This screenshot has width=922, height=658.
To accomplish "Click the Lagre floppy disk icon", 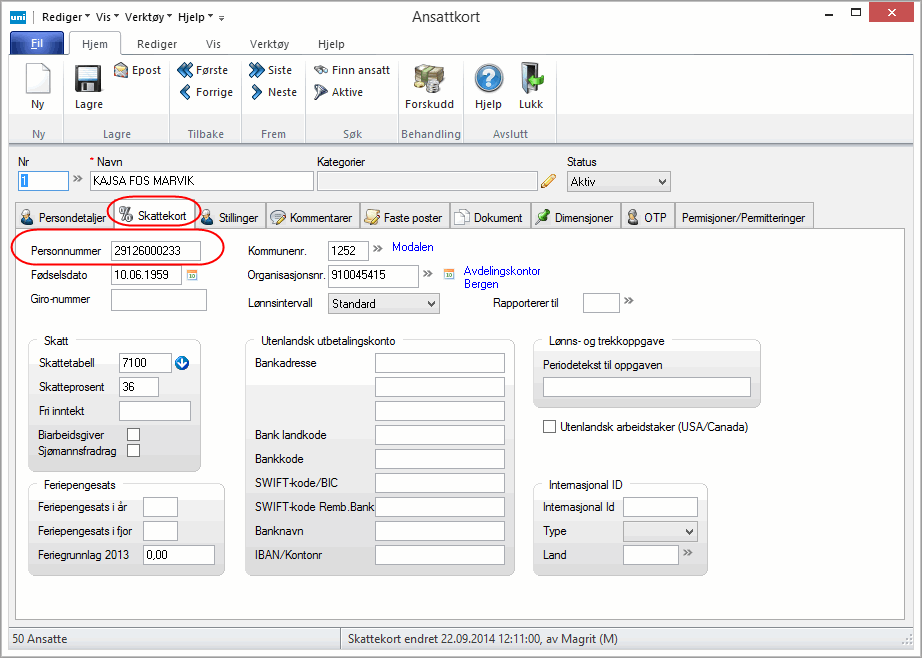I will point(88,80).
